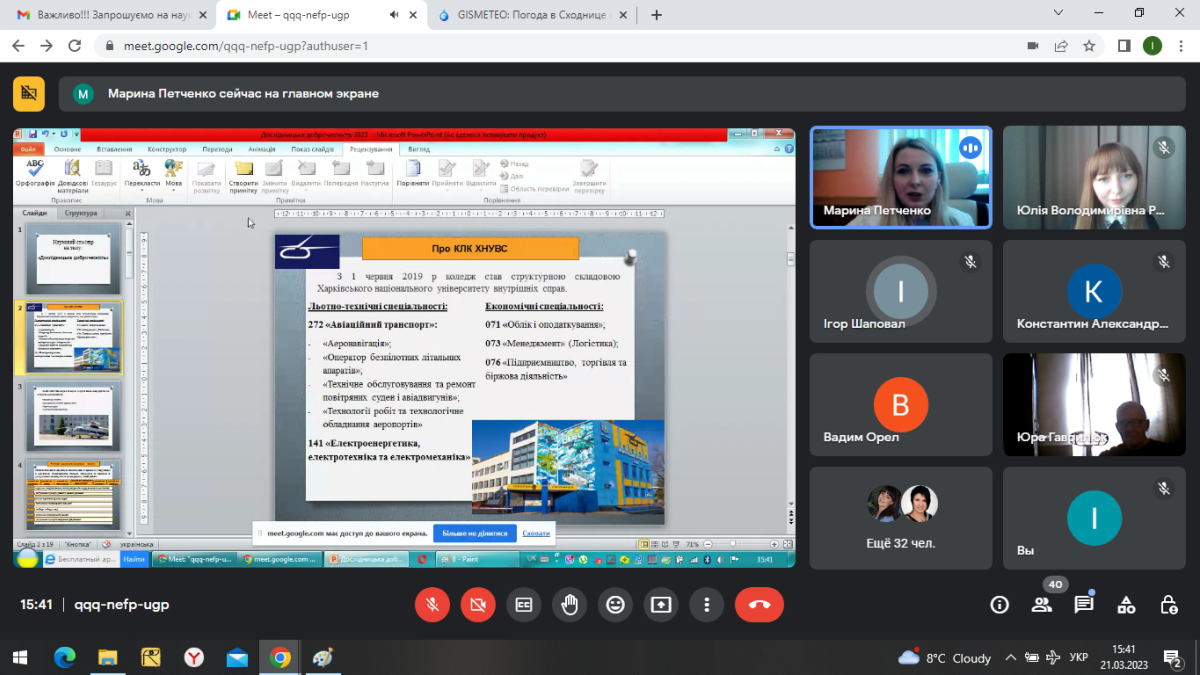
Task: Switch to the GISMETEO tab
Action: coord(530,15)
